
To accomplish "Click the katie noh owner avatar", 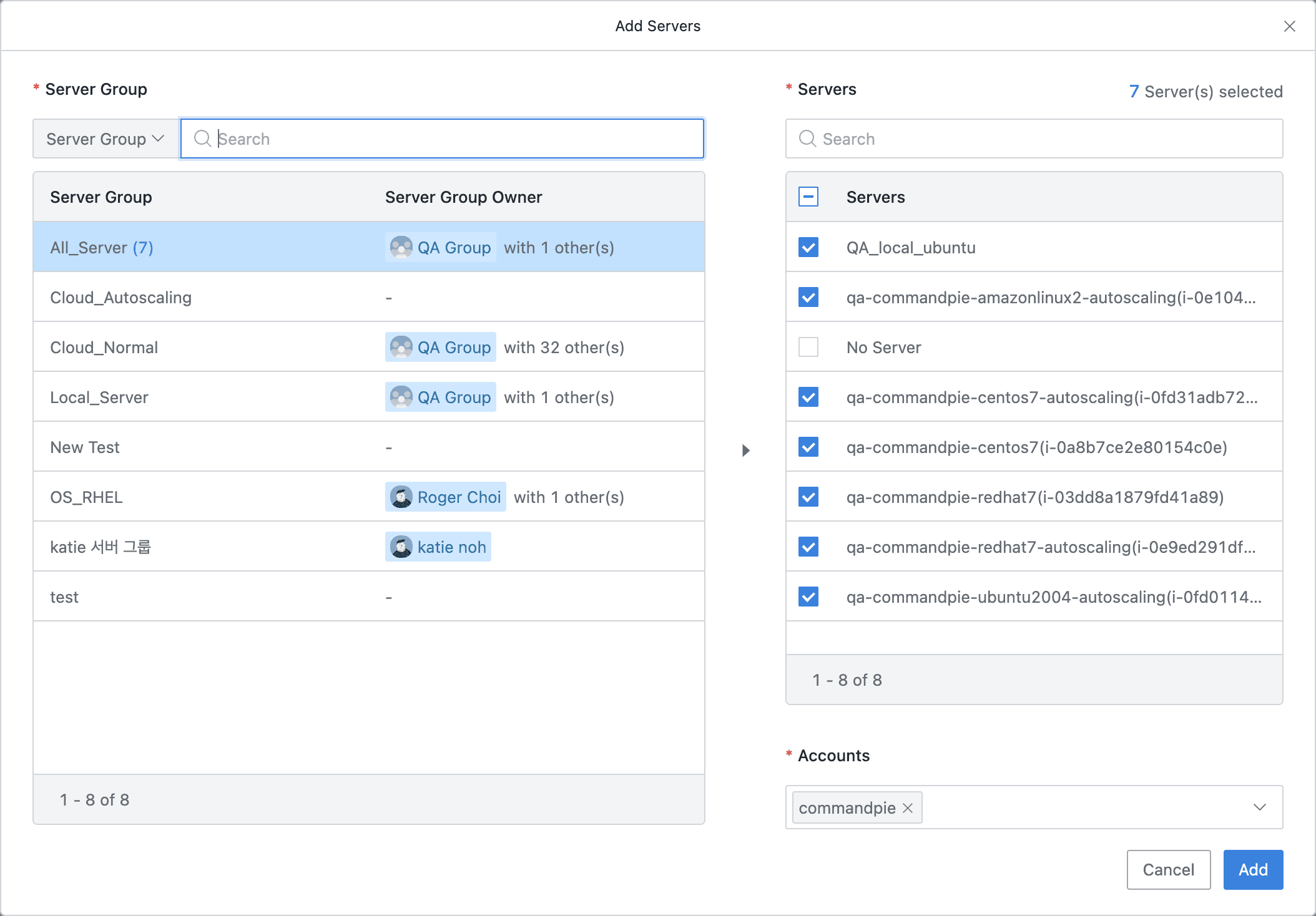I will pos(401,547).
